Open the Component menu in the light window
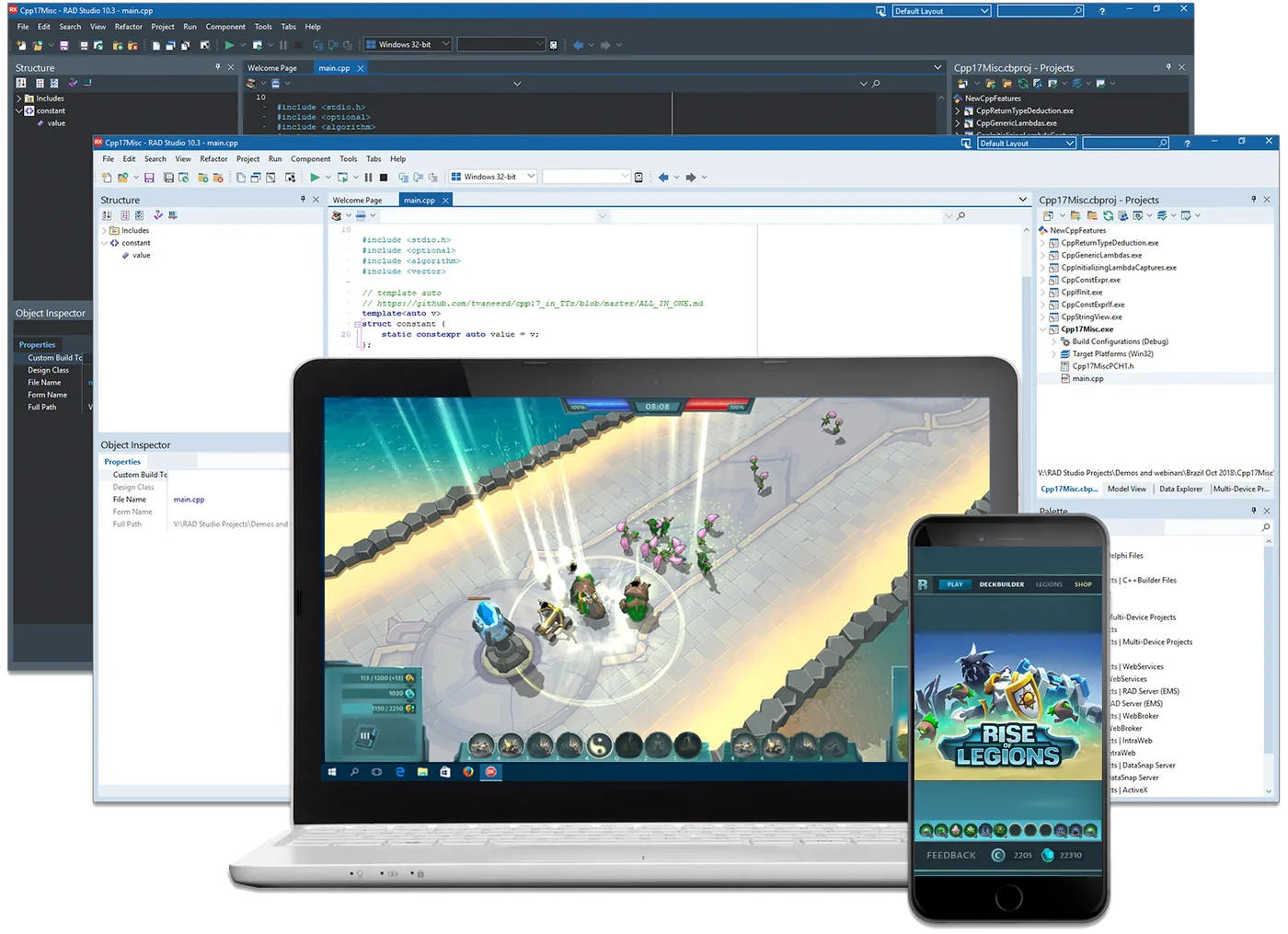Viewport: 1288px width, 934px height. point(311,159)
